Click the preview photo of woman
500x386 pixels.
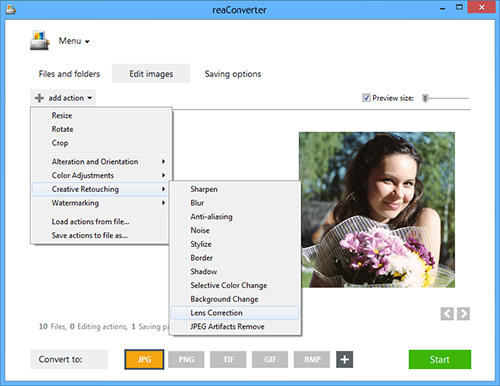[x=377, y=210]
